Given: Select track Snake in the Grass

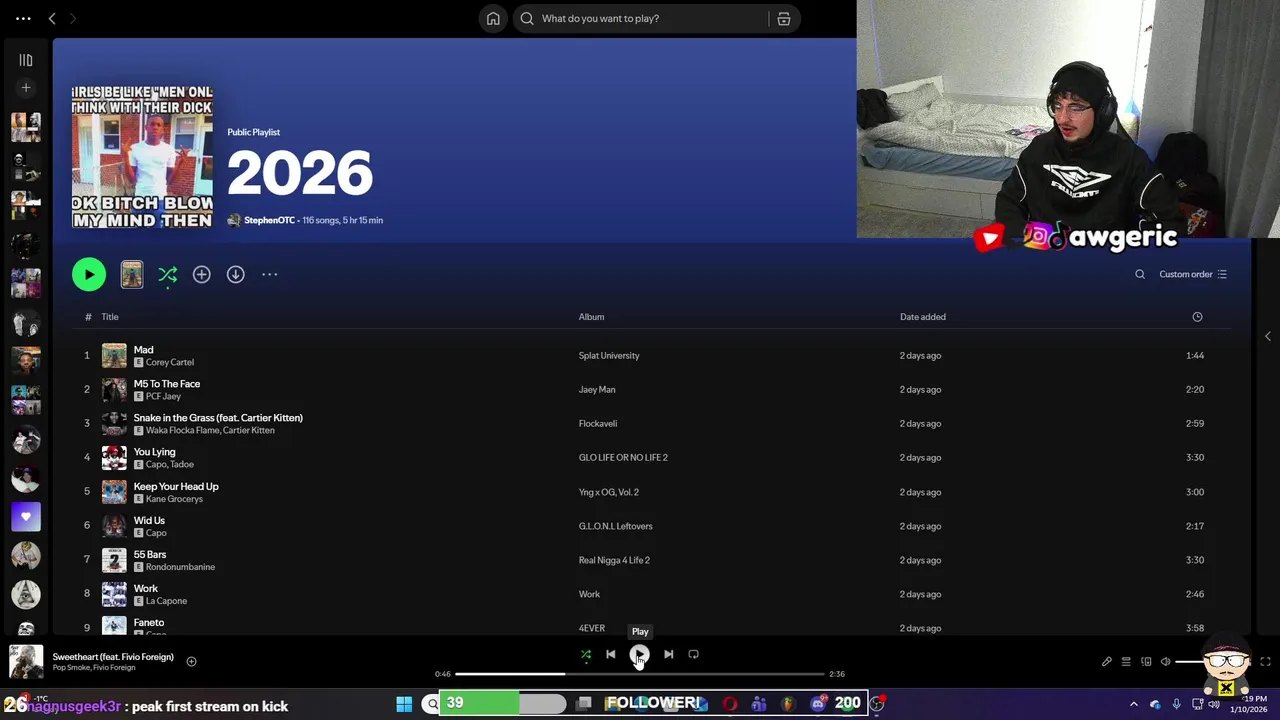Looking at the screenshot, I should (x=218, y=418).
